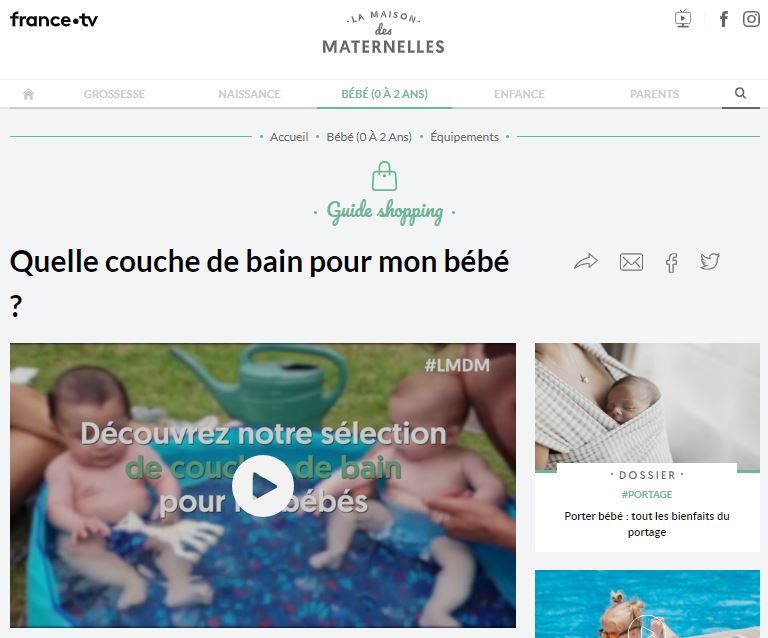Open the Instagram icon in header
Image resolution: width=768 pixels, height=638 pixels.
[751, 19]
